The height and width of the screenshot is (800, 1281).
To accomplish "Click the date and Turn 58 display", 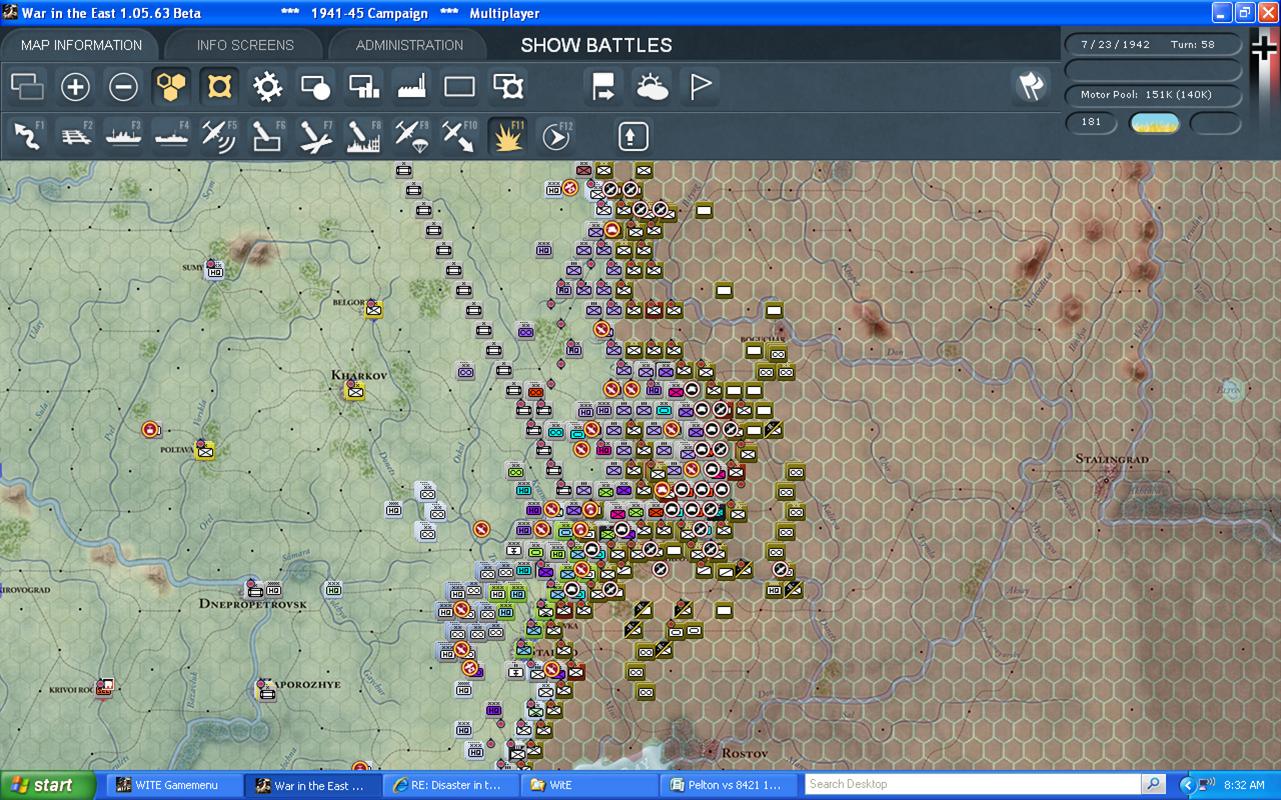I will [x=1153, y=44].
